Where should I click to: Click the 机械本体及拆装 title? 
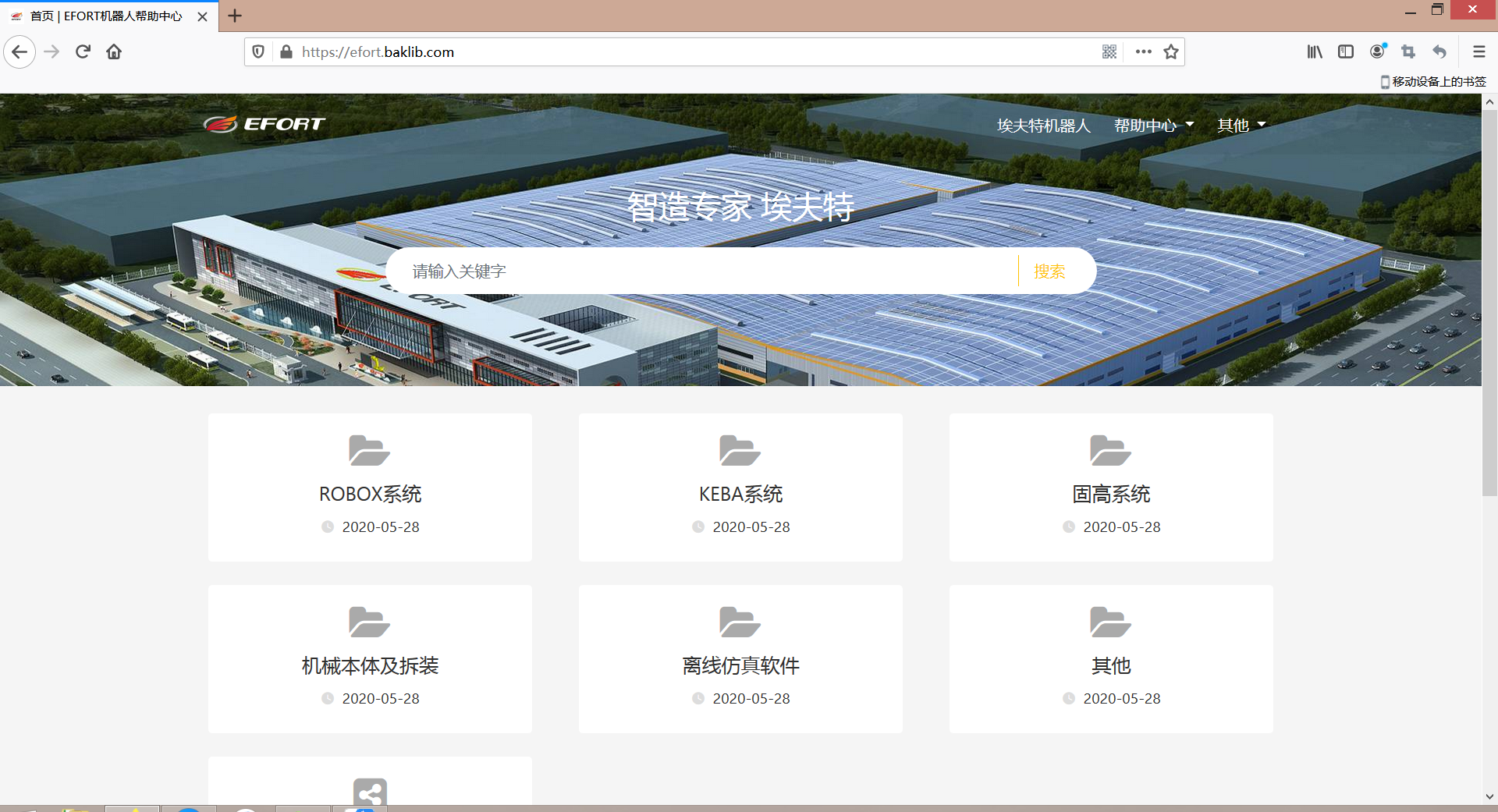coord(370,666)
